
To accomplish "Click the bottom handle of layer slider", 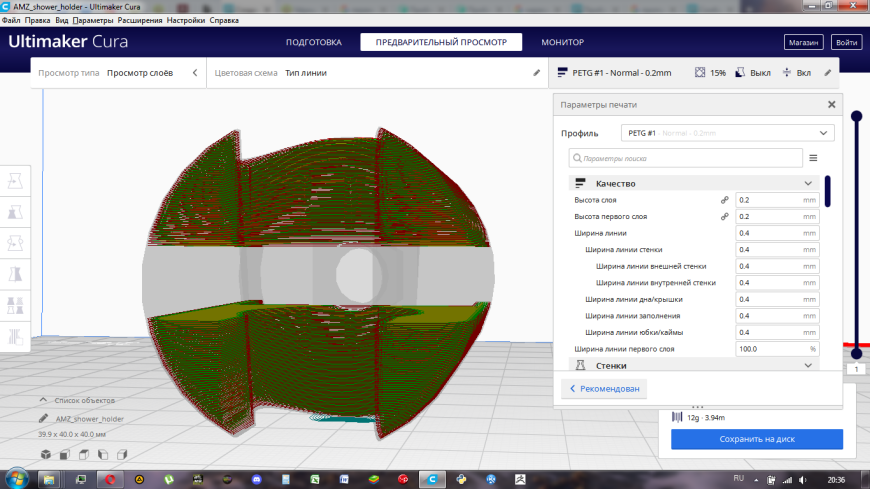I will coord(857,353).
